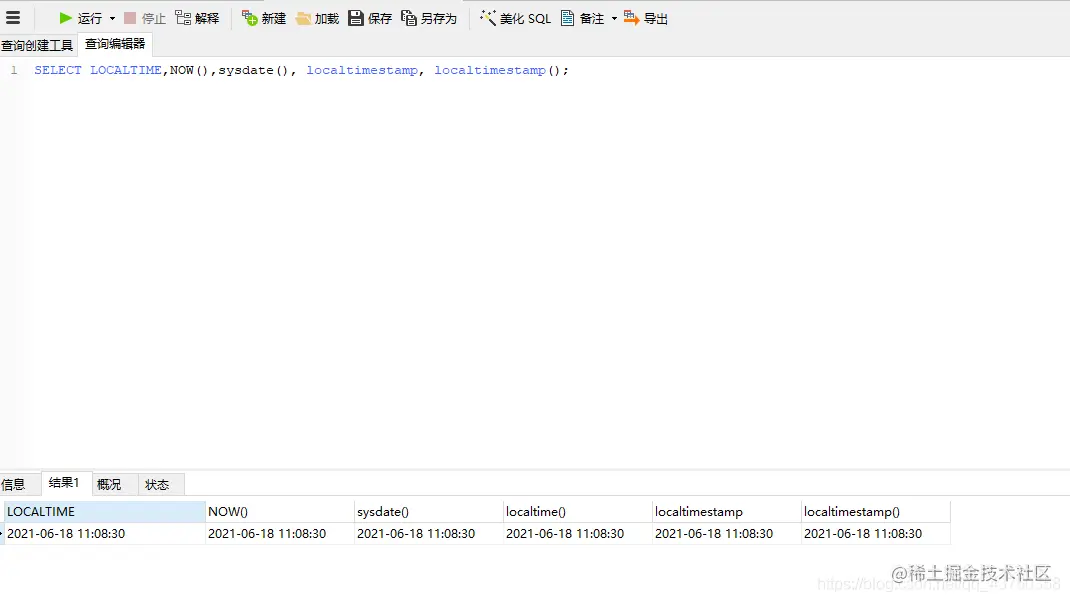Switch to Query Editor (查询编辑器) tab
Screen dimensions: 1070x602
point(115,44)
